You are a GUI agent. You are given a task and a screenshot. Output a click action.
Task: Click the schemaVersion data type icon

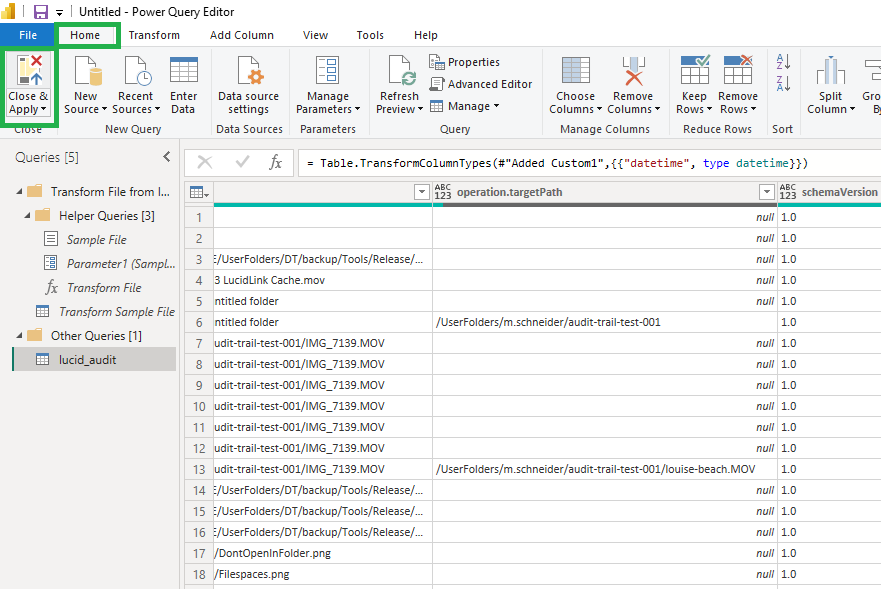788,192
